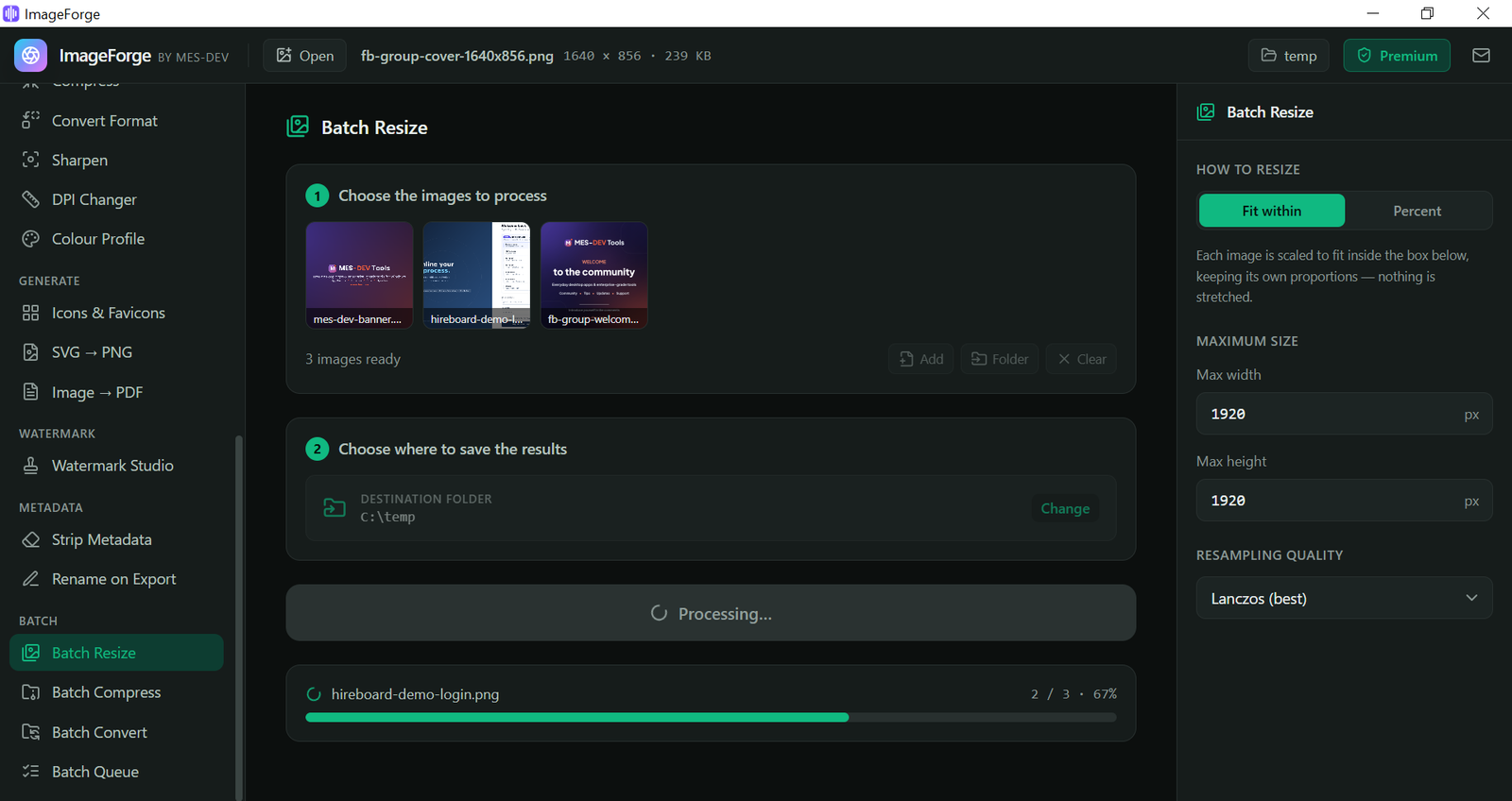Click the Batch Compress icon
This screenshot has width=1512, height=801.
(31, 692)
